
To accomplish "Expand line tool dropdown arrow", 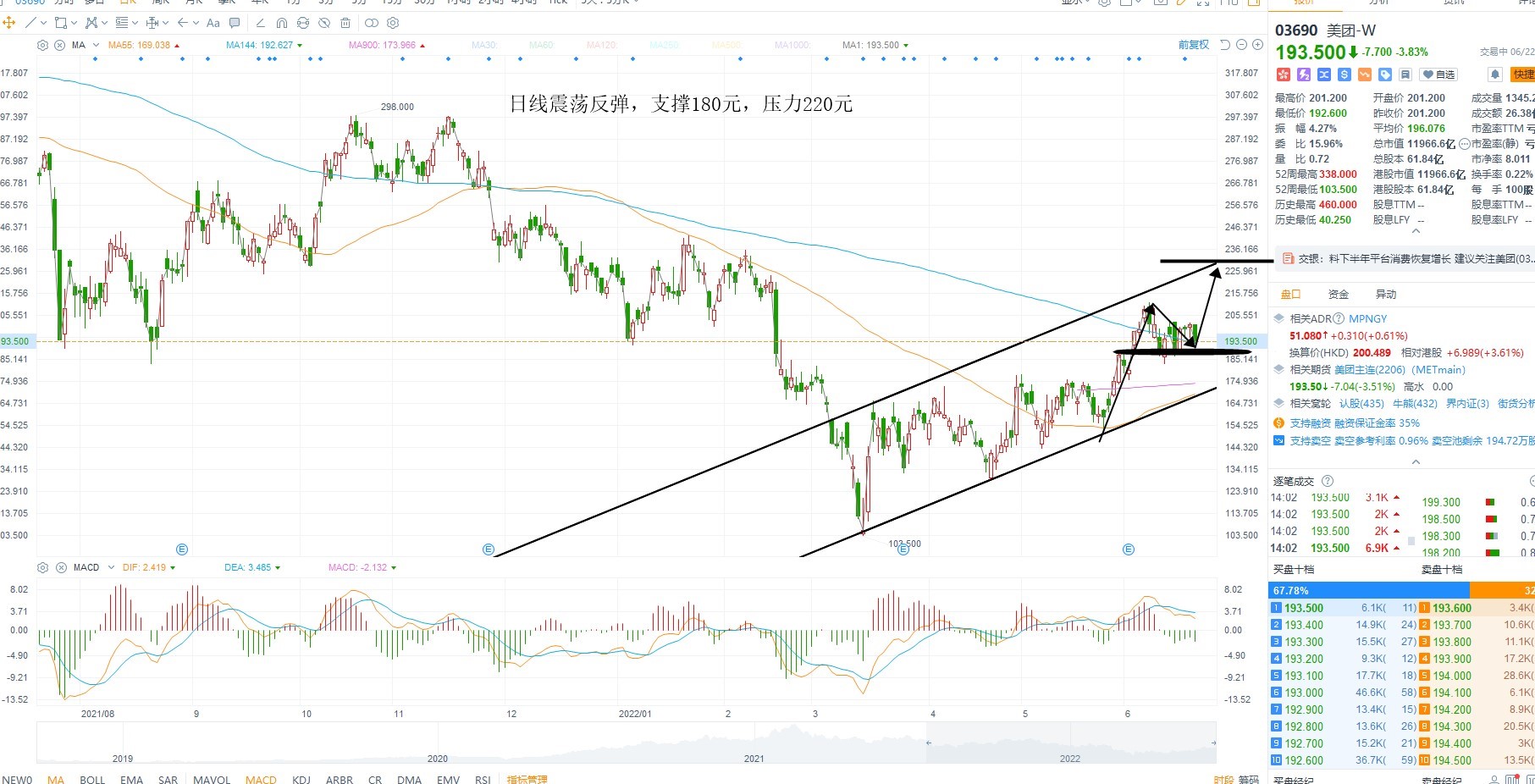I will click(42, 24).
